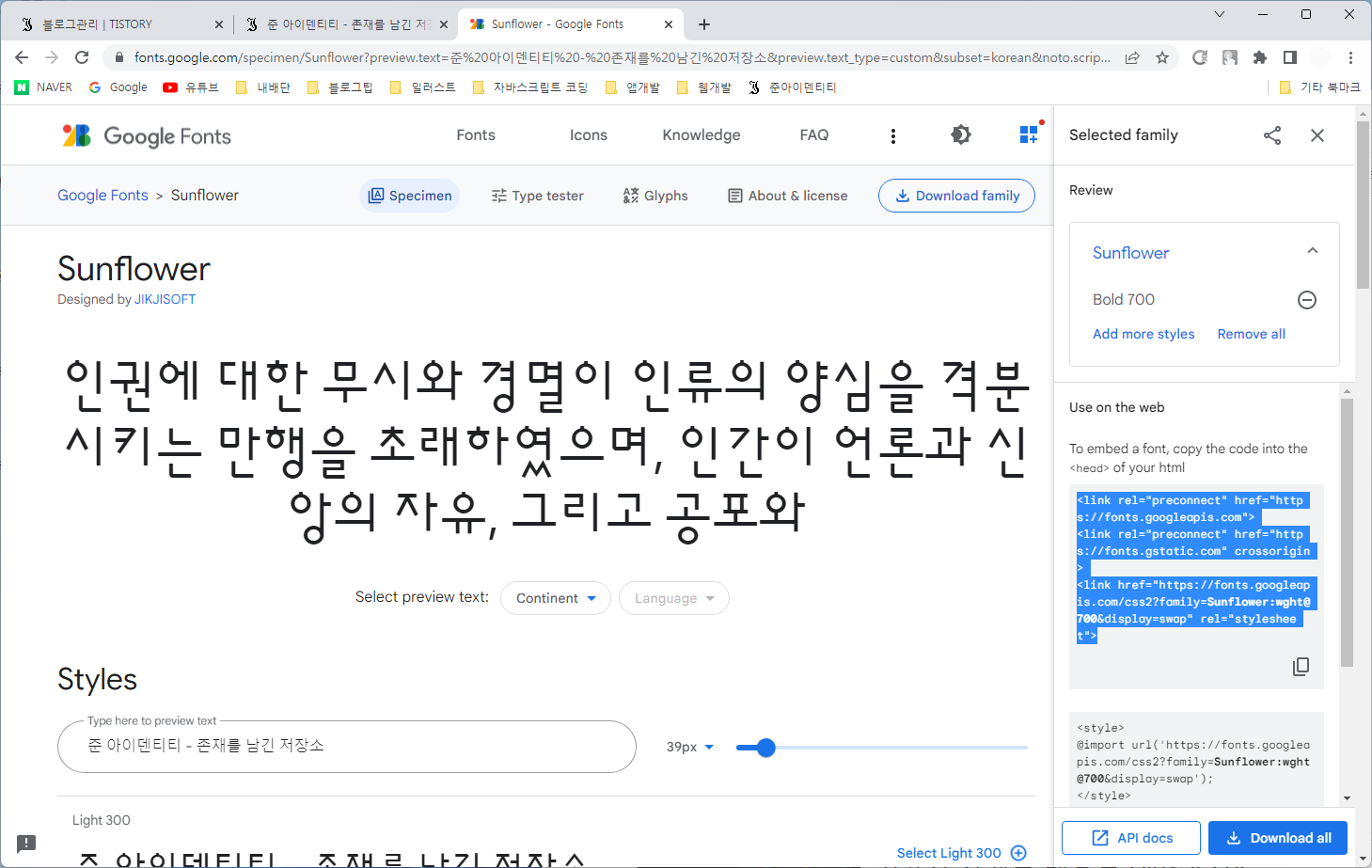Add Light 300 with plus icon

pyautogui.click(x=1018, y=853)
